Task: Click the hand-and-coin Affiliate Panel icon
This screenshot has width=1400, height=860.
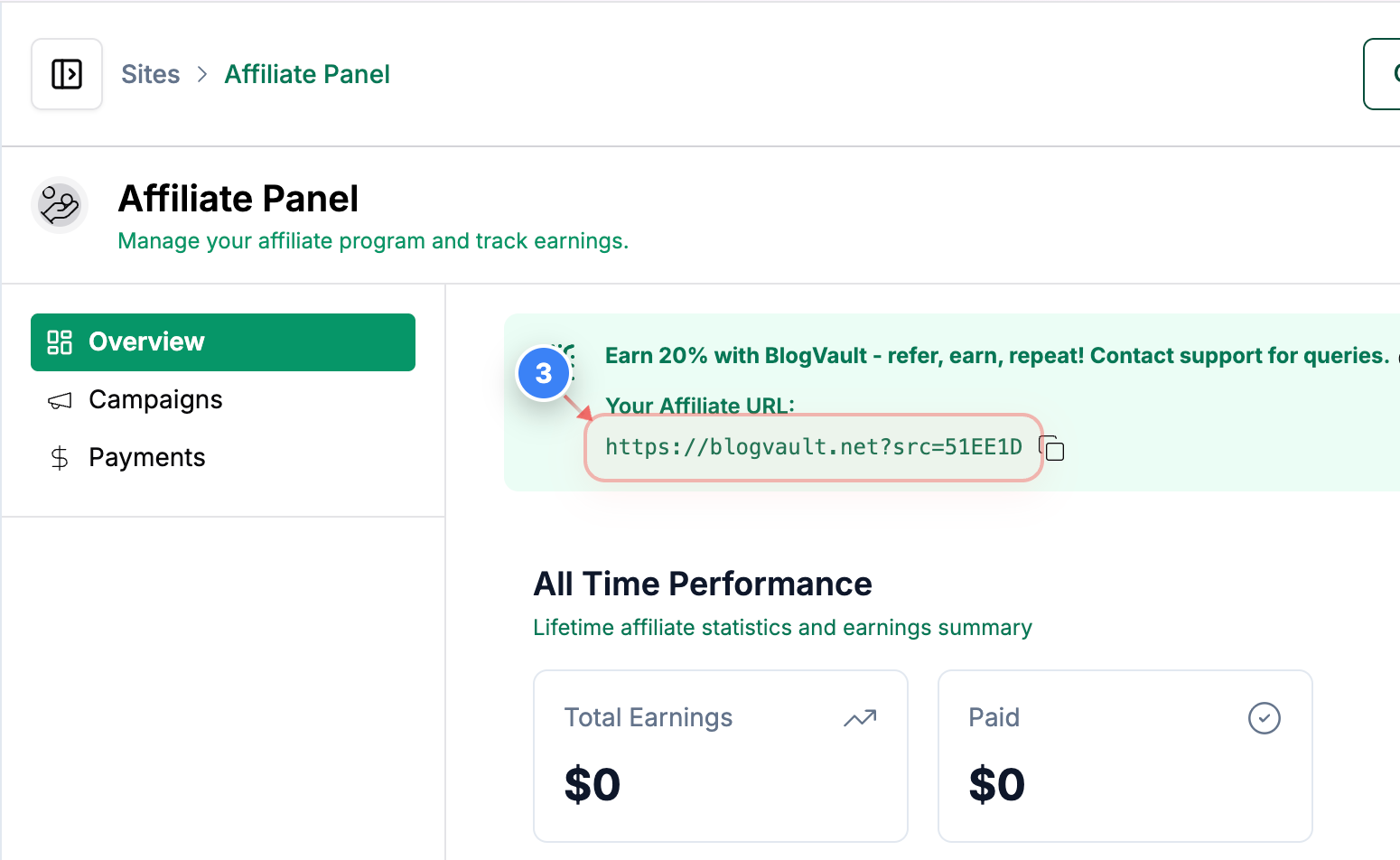Action: (x=60, y=205)
